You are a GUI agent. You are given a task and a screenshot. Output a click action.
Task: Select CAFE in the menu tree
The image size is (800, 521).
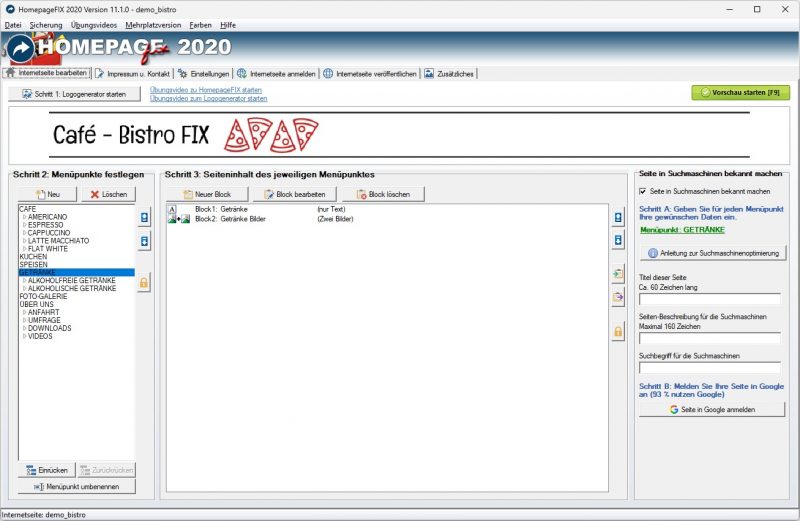(28, 209)
